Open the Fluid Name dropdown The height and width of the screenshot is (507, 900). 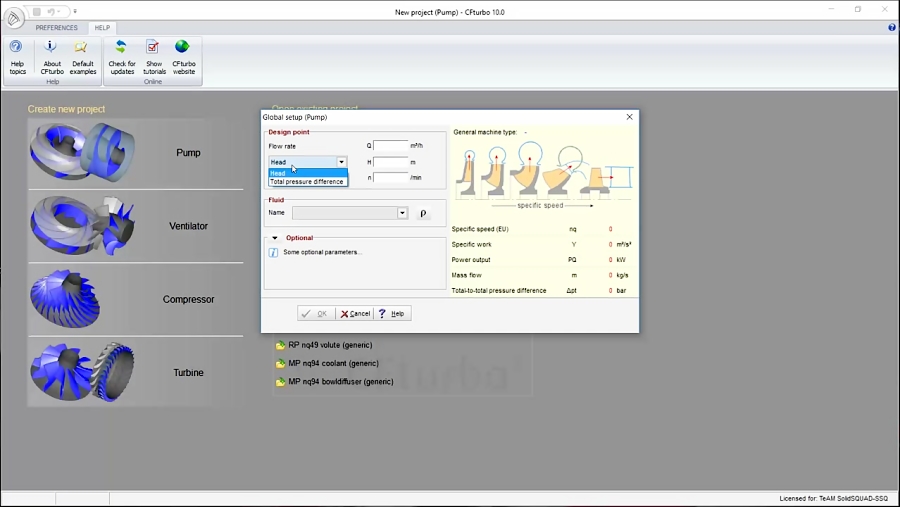402,213
